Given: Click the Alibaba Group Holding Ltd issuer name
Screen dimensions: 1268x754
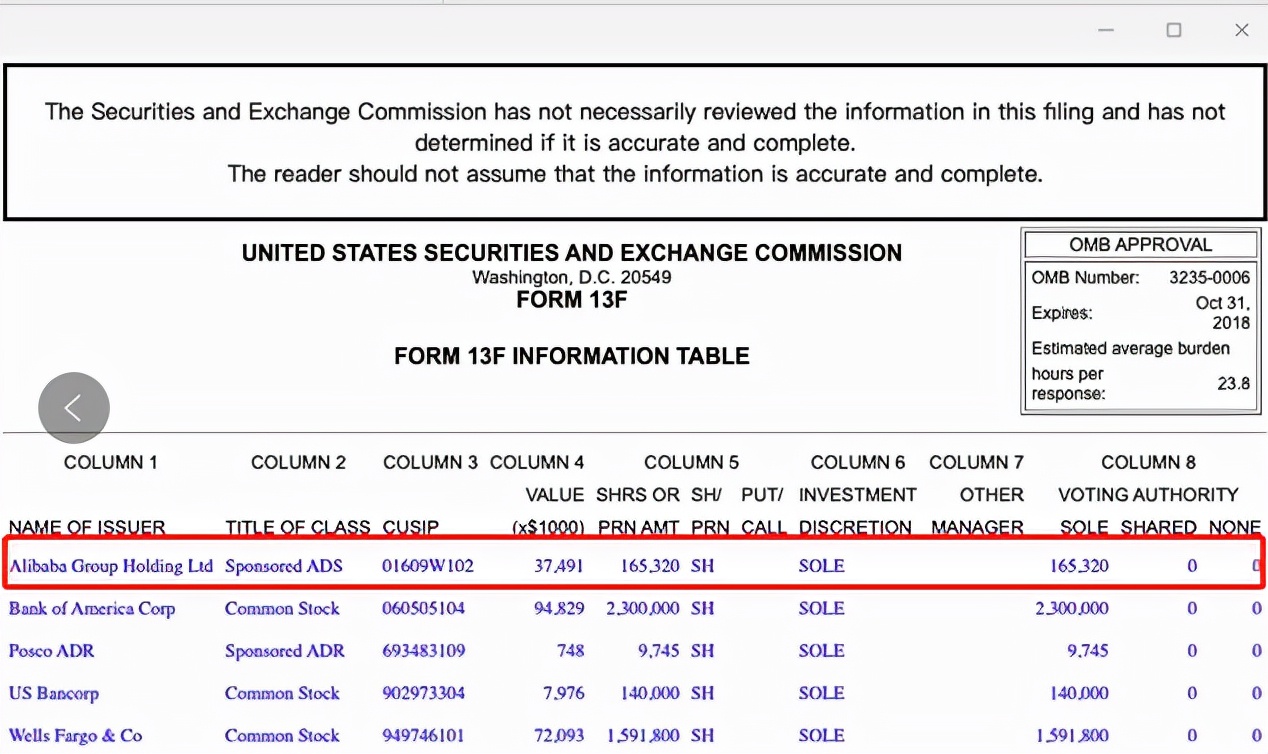Looking at the screenshot, I should tap(111, 566).
